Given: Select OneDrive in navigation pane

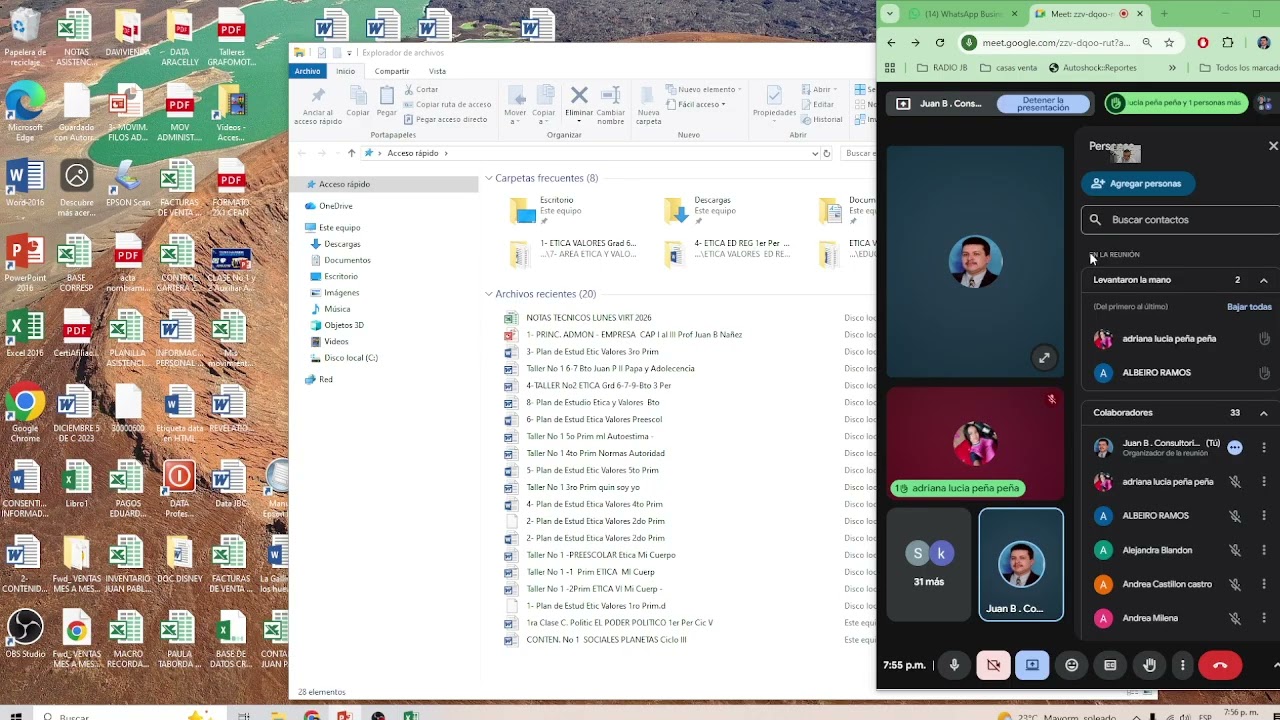Looking at the screenshot, I should pyautogui.click(x=335, y=206).
